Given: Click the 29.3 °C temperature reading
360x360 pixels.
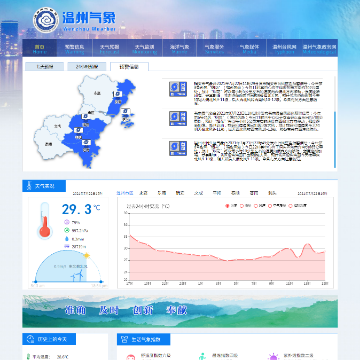Looking at the screenshot, I should pyautogui.click(x=81, y=209).
